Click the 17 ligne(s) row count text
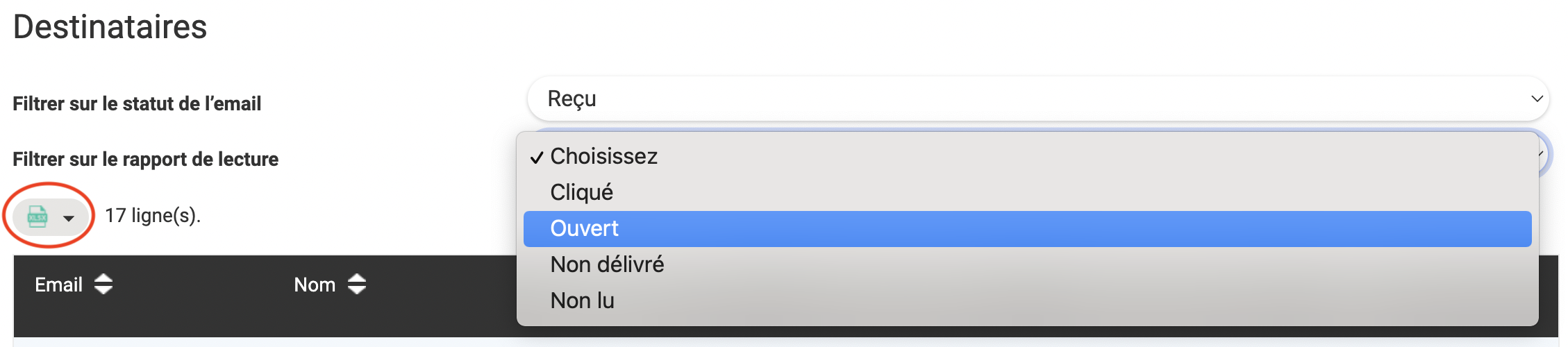Viewport: 1568px width, 347px height. tap(153, 216)
